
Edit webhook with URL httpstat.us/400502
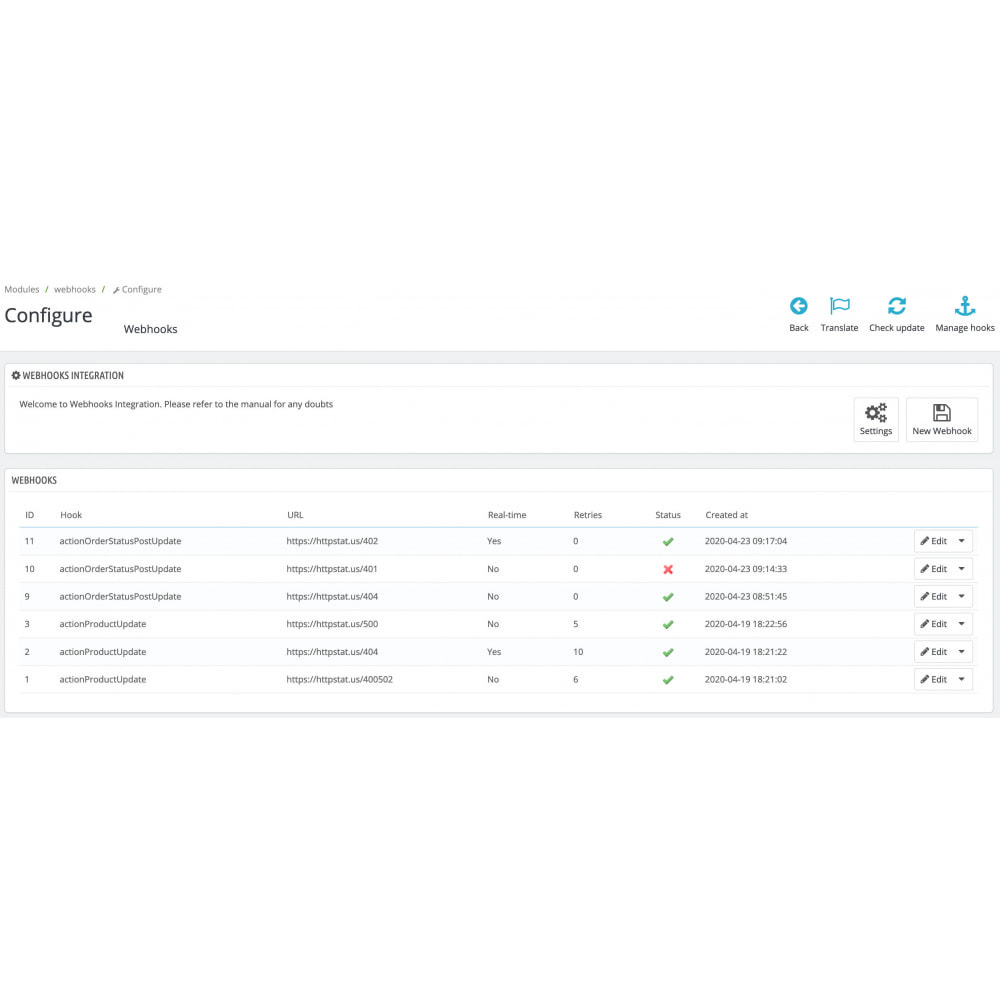pos(933,679)
